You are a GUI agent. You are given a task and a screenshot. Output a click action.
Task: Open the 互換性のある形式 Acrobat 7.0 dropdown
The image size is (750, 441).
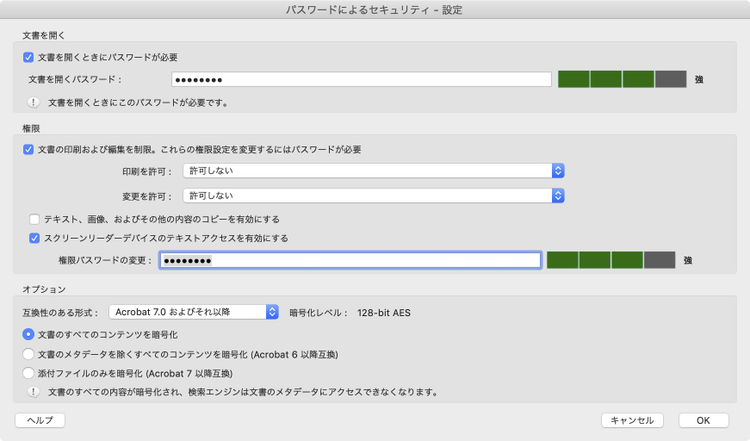click(194, 312)
